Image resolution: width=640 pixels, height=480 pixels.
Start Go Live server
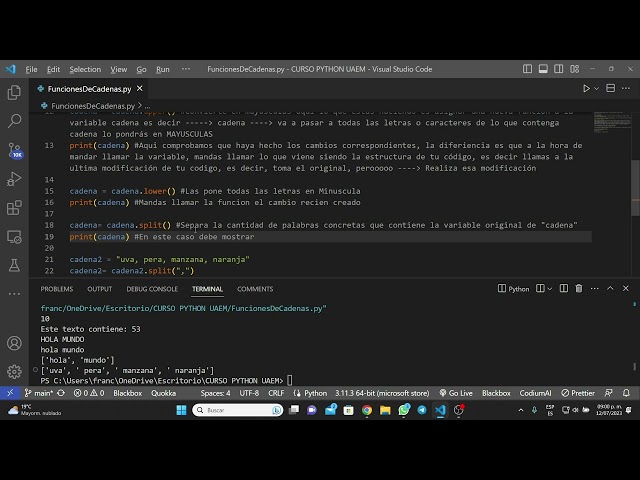[x=456, y=393]
